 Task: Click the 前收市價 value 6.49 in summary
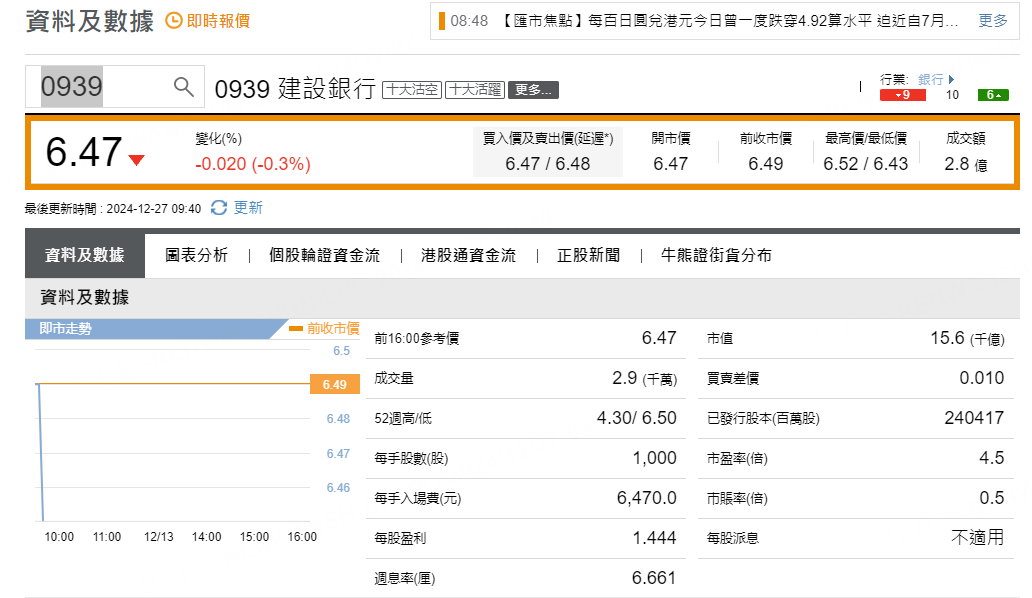pyautogui.click(x=765, y=164)
